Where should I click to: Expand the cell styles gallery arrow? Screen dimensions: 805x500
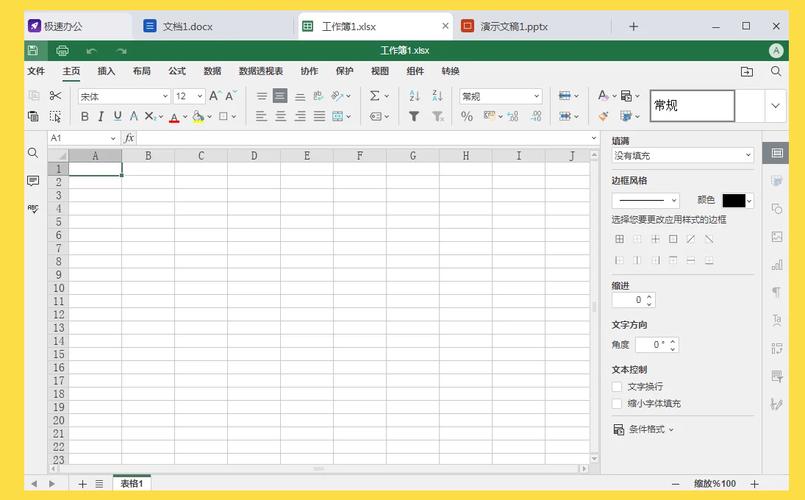[x=775, y=106]
